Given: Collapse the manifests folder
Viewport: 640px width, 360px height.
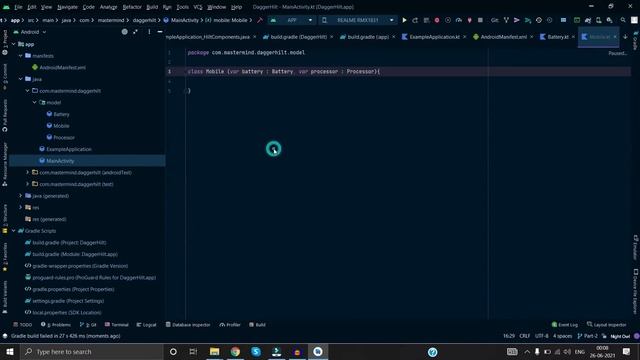Looking at the screenshot, I should coord(20,56).
